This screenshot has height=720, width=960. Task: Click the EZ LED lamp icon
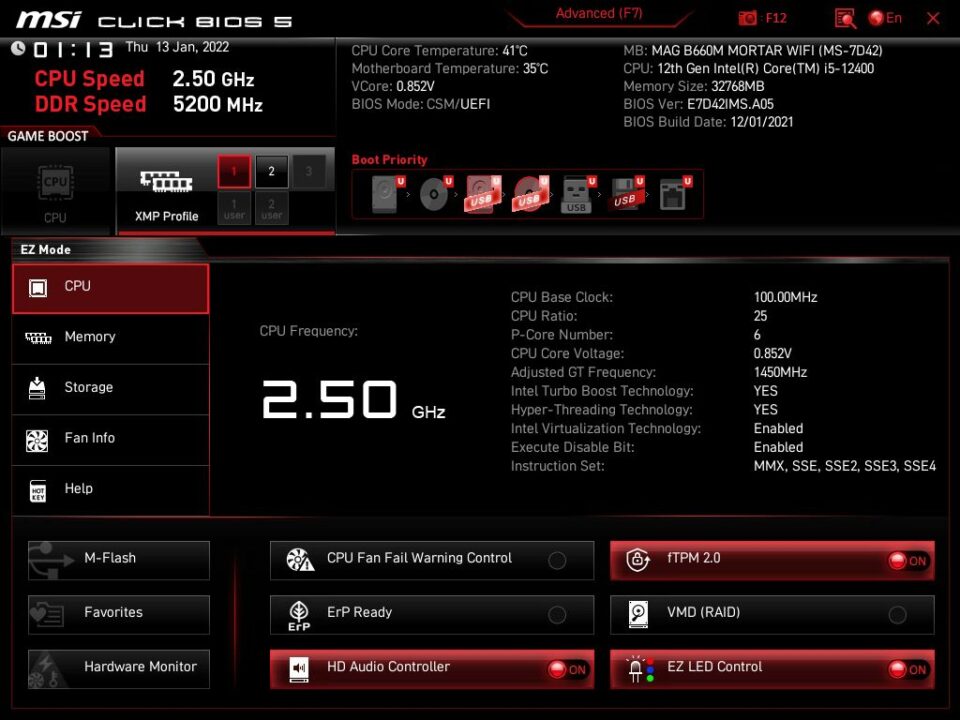(640, 669)
